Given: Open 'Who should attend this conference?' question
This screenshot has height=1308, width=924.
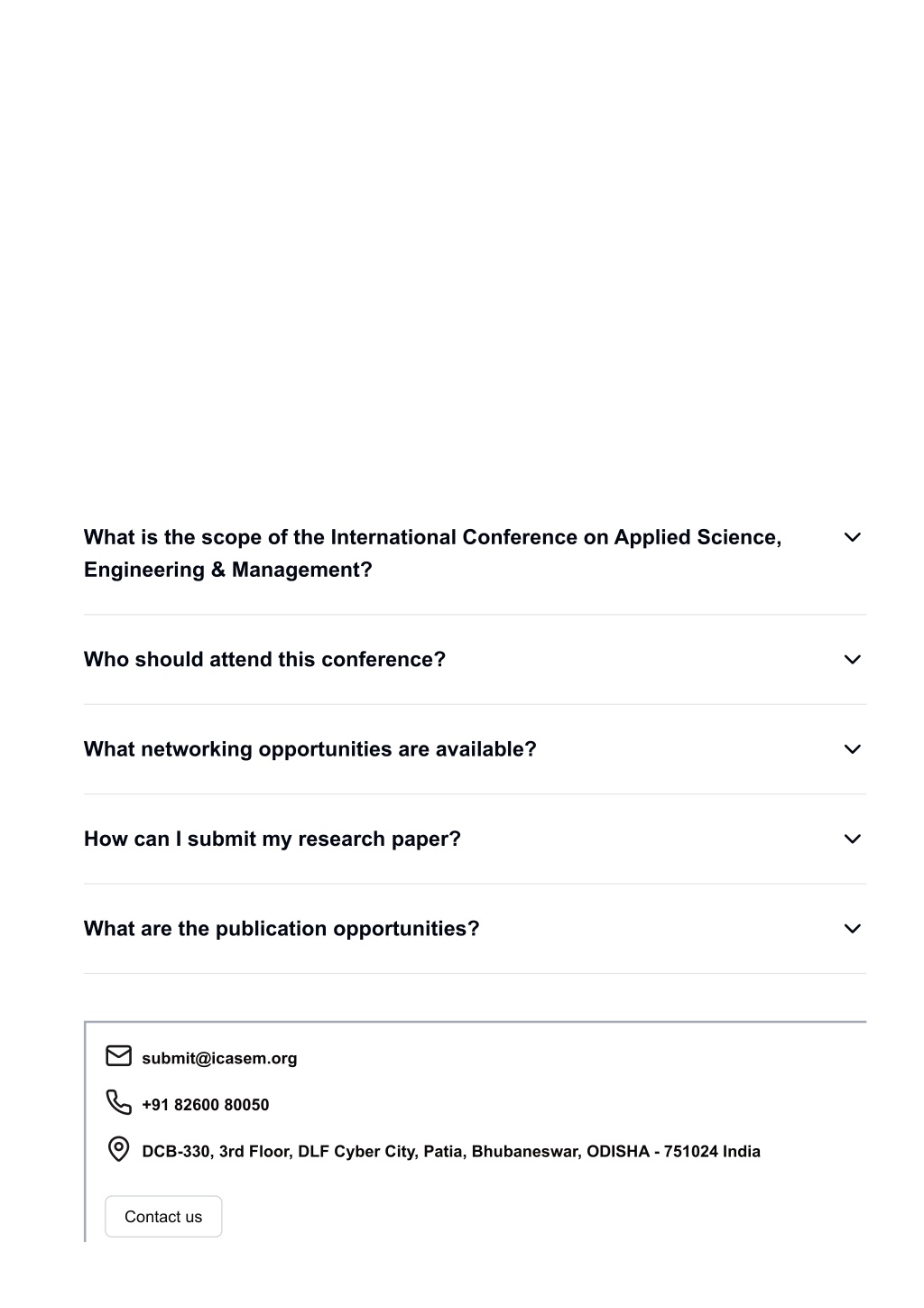Looking at the screenshot, I should tap(475, 660).
